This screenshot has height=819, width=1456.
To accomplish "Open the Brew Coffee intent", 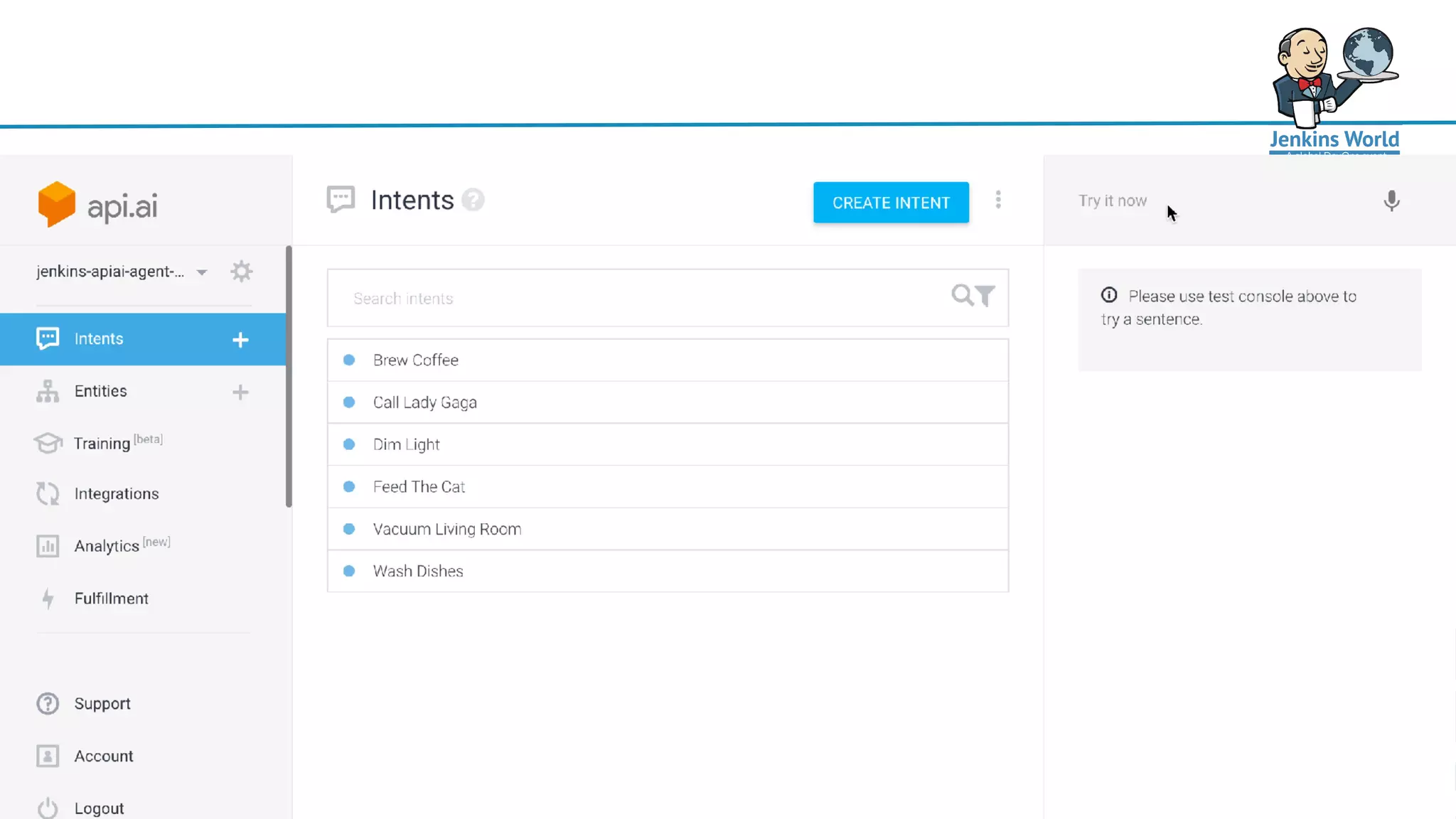I will [416, 360].
